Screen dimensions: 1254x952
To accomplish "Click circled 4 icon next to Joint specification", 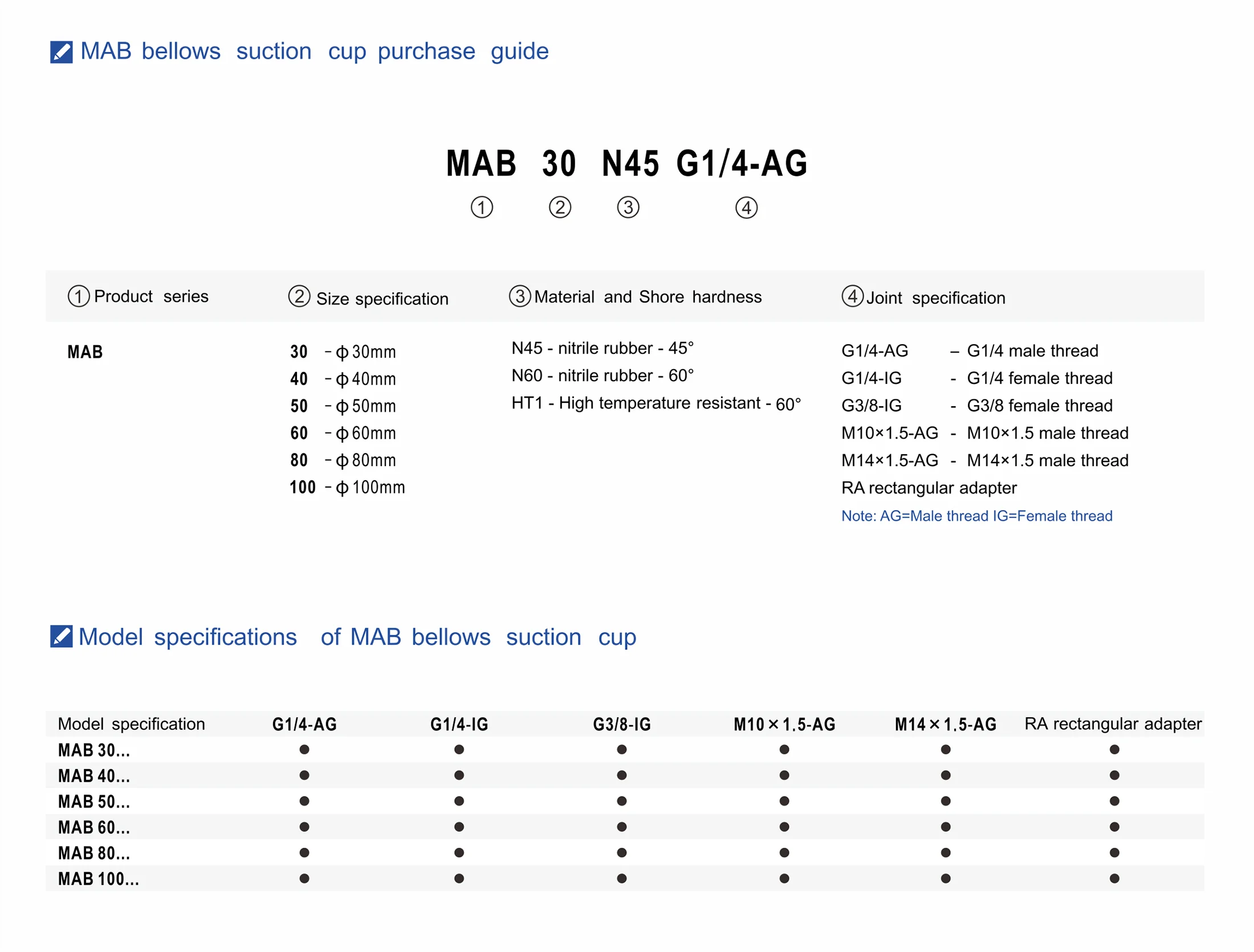I will 852,296.
